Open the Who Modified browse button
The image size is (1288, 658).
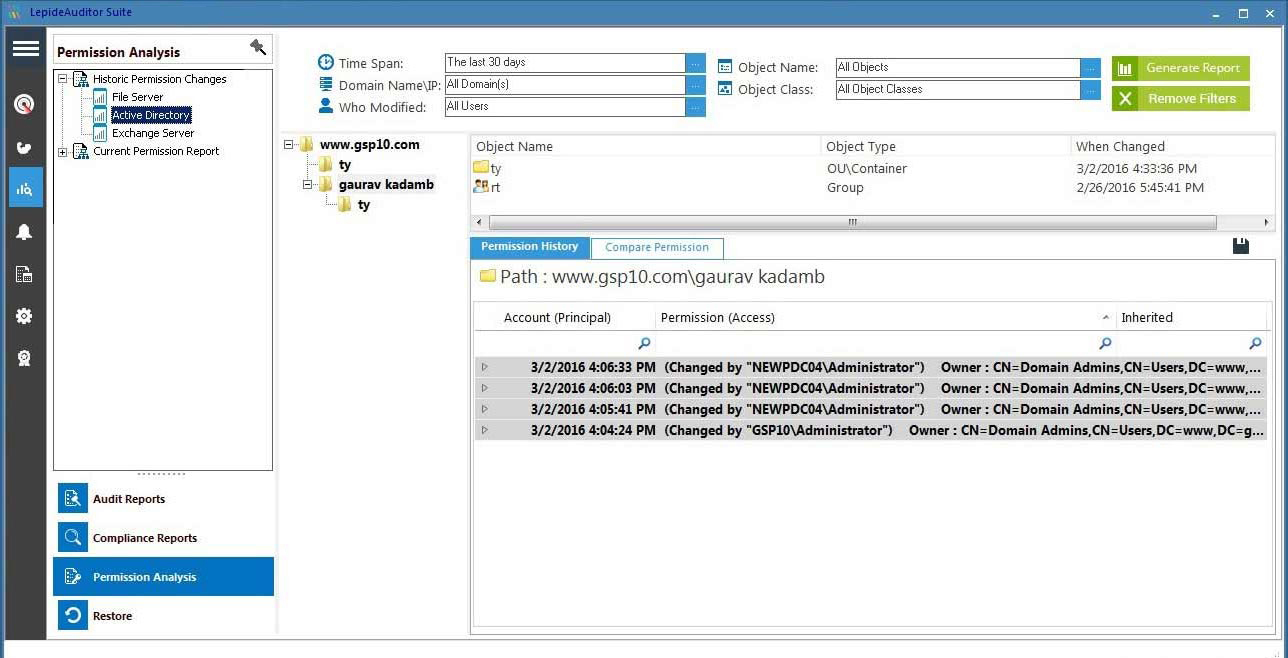coord(695,106)
